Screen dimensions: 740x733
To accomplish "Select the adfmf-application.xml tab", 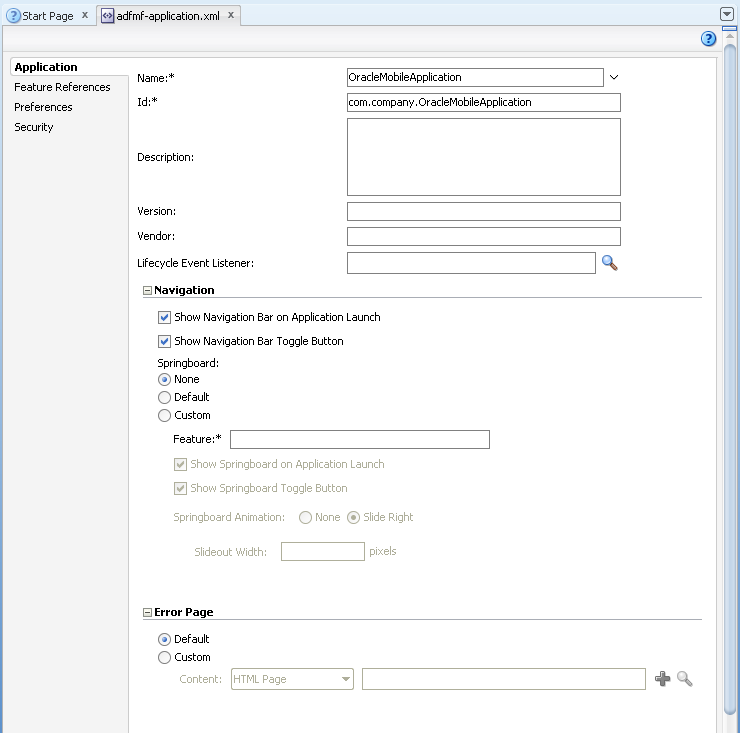I will (168, 16).
